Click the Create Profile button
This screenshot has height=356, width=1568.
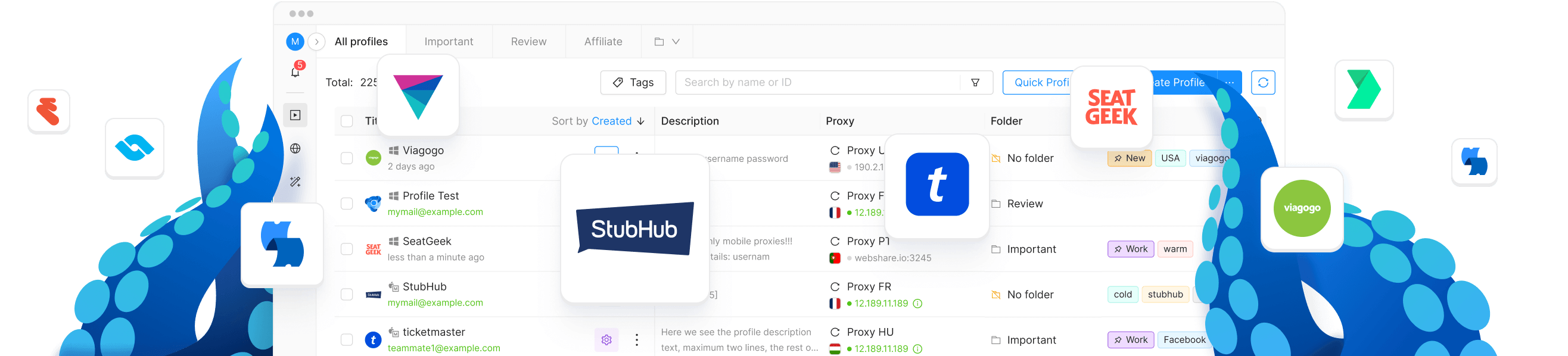(1182, 82)
